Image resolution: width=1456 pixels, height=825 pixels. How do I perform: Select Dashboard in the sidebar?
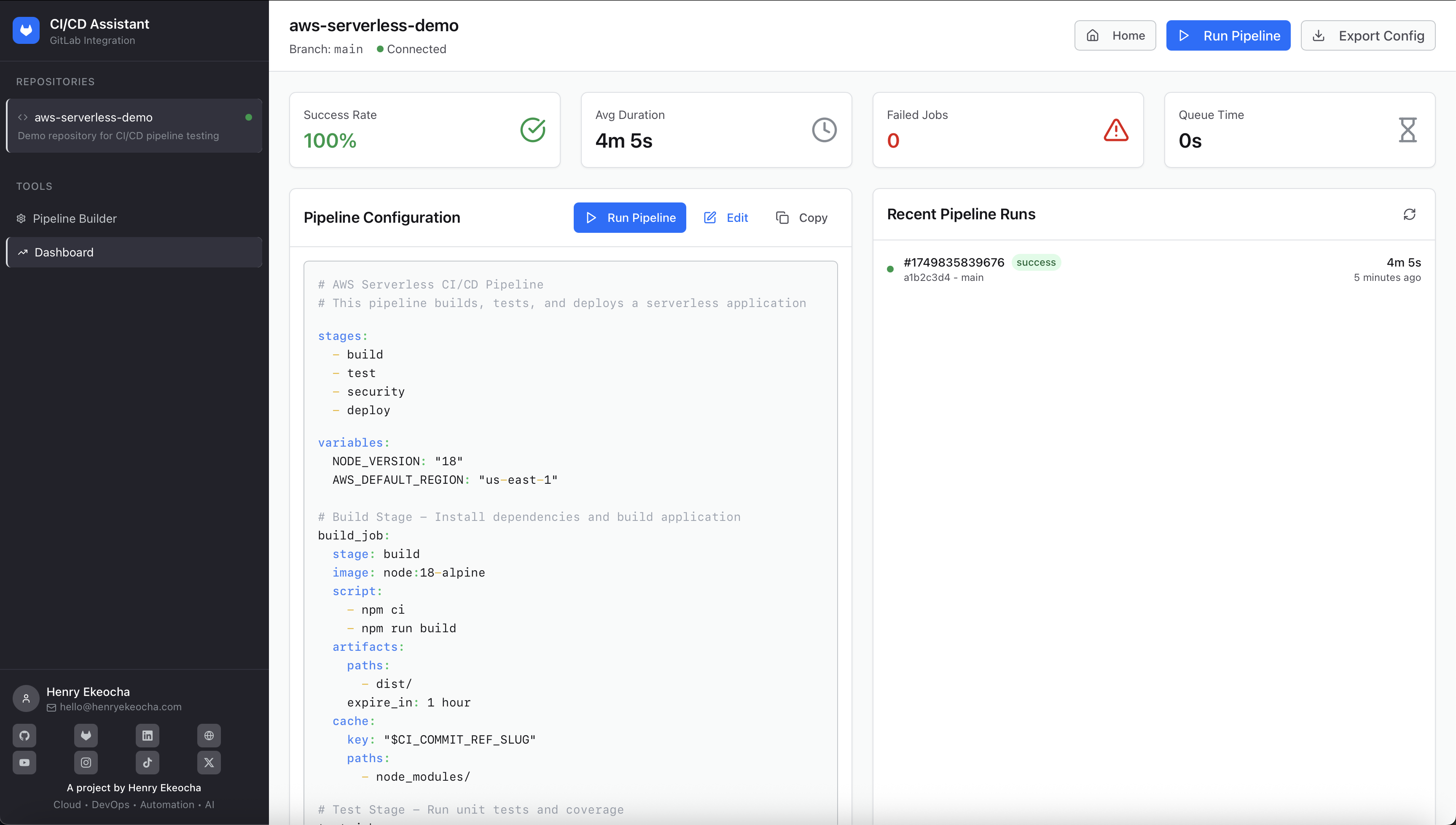(64, 252)
